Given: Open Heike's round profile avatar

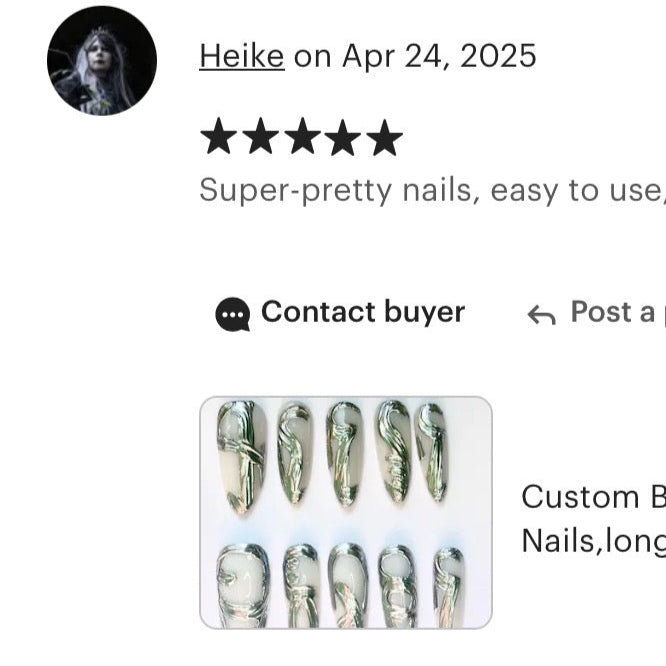Looking at the screenshot, I should tap(102, 61).
